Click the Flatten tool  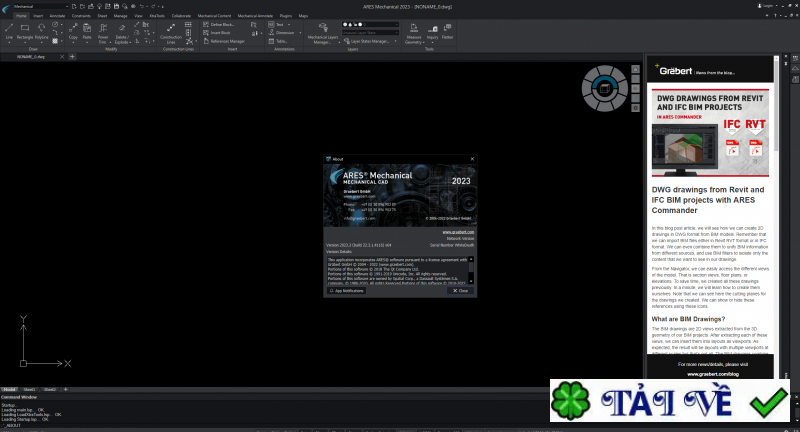[447, 31]
